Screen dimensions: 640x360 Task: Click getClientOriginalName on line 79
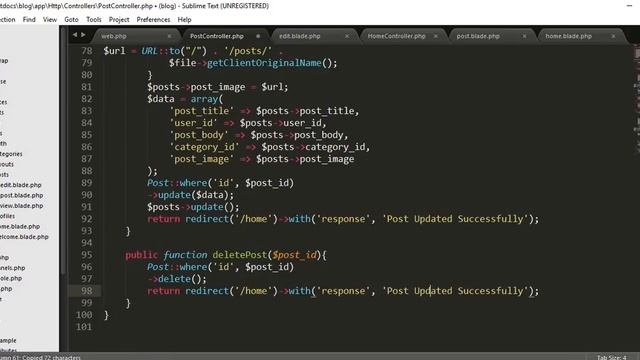click(264, 63)
